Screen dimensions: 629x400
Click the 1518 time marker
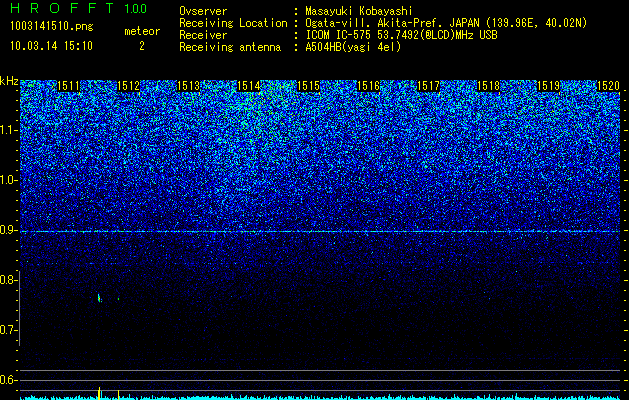pos(488,86)
